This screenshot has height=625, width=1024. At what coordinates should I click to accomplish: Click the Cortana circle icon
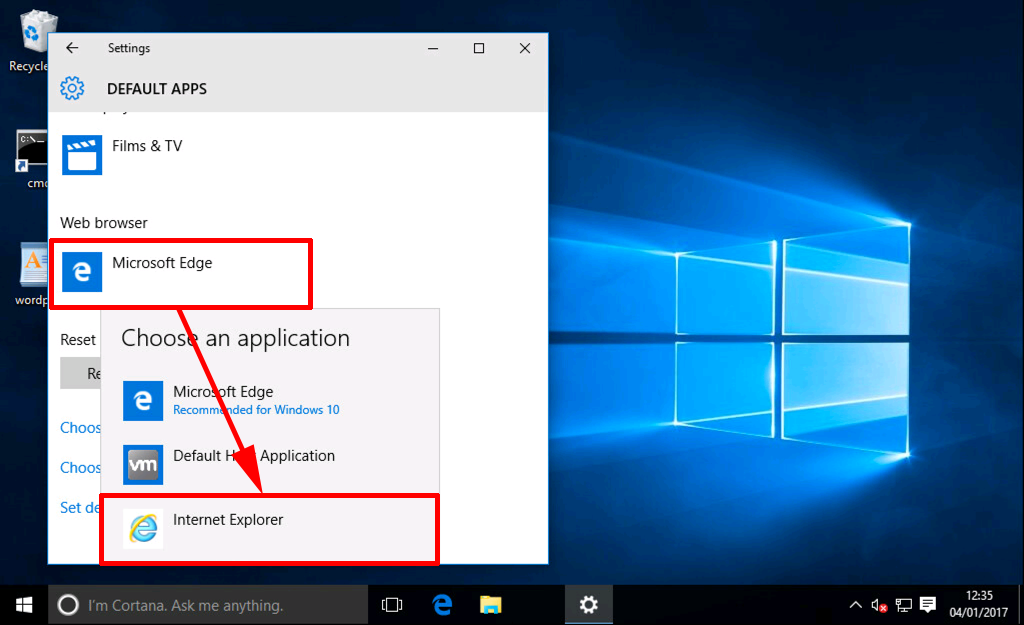[68, 605]
